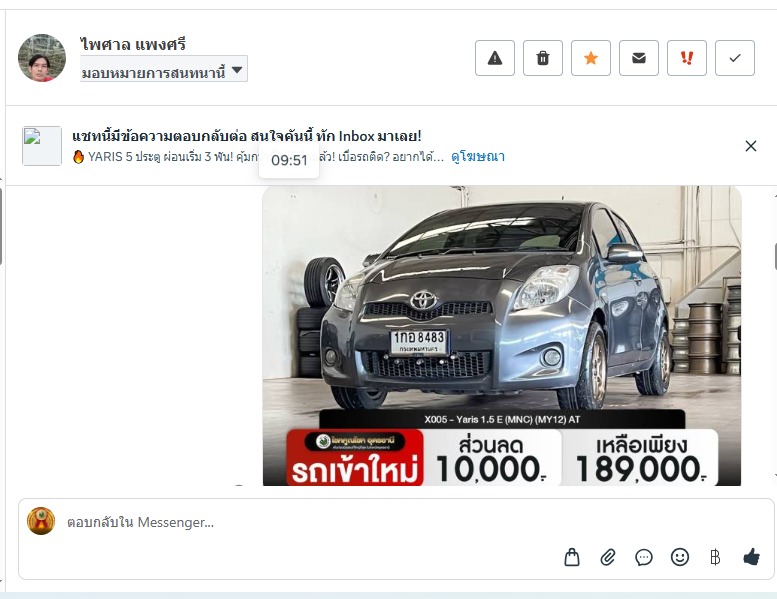Click broken ad thumbnail image
The width and height of the screenshot is (777, 599).
point(42,146)
